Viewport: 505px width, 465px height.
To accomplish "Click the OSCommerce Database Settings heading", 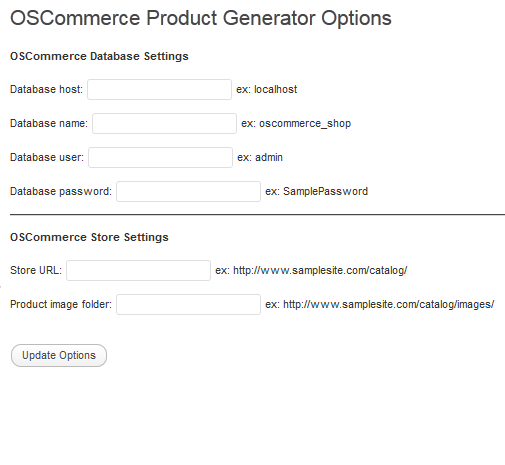I will (x=99, y=56).
